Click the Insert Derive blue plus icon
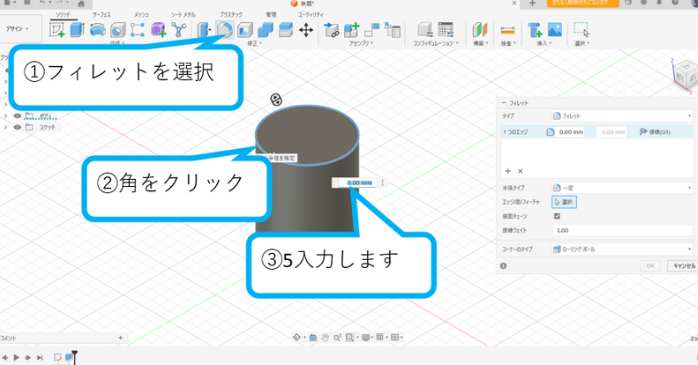The height and width of the screenshot is (365, 698). click(x=534, y=30)
